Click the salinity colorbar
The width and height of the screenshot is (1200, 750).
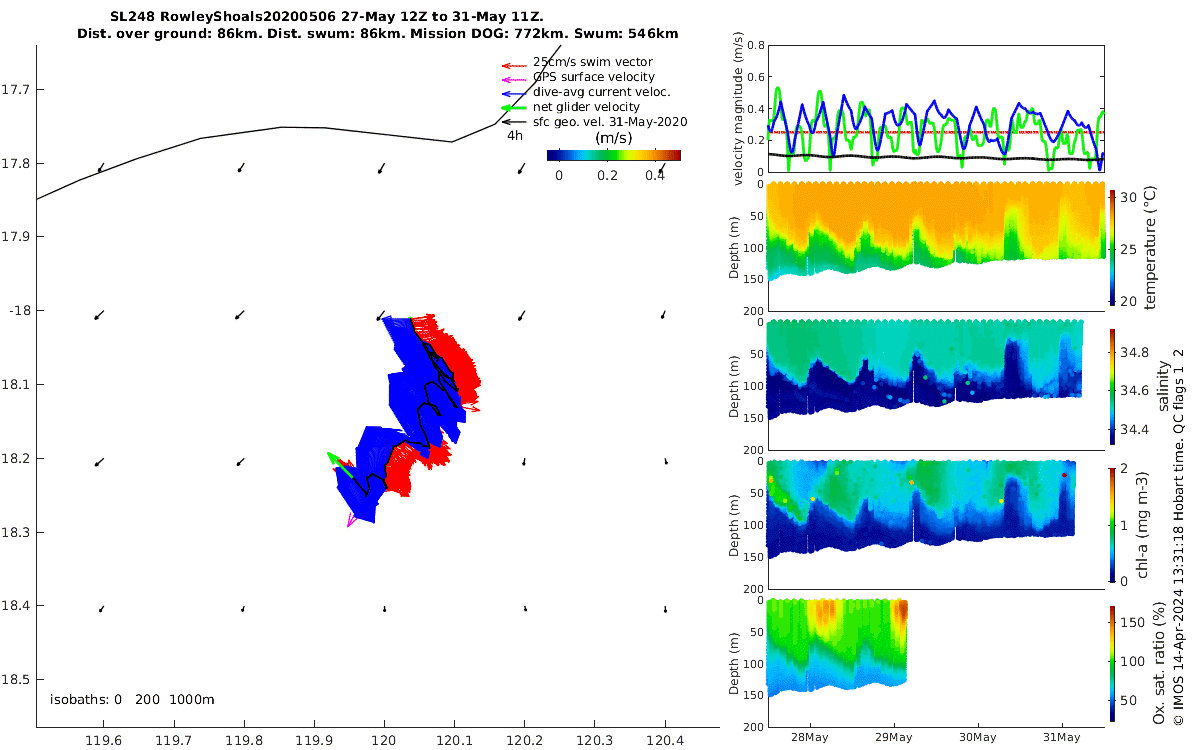coord(1113,386)
